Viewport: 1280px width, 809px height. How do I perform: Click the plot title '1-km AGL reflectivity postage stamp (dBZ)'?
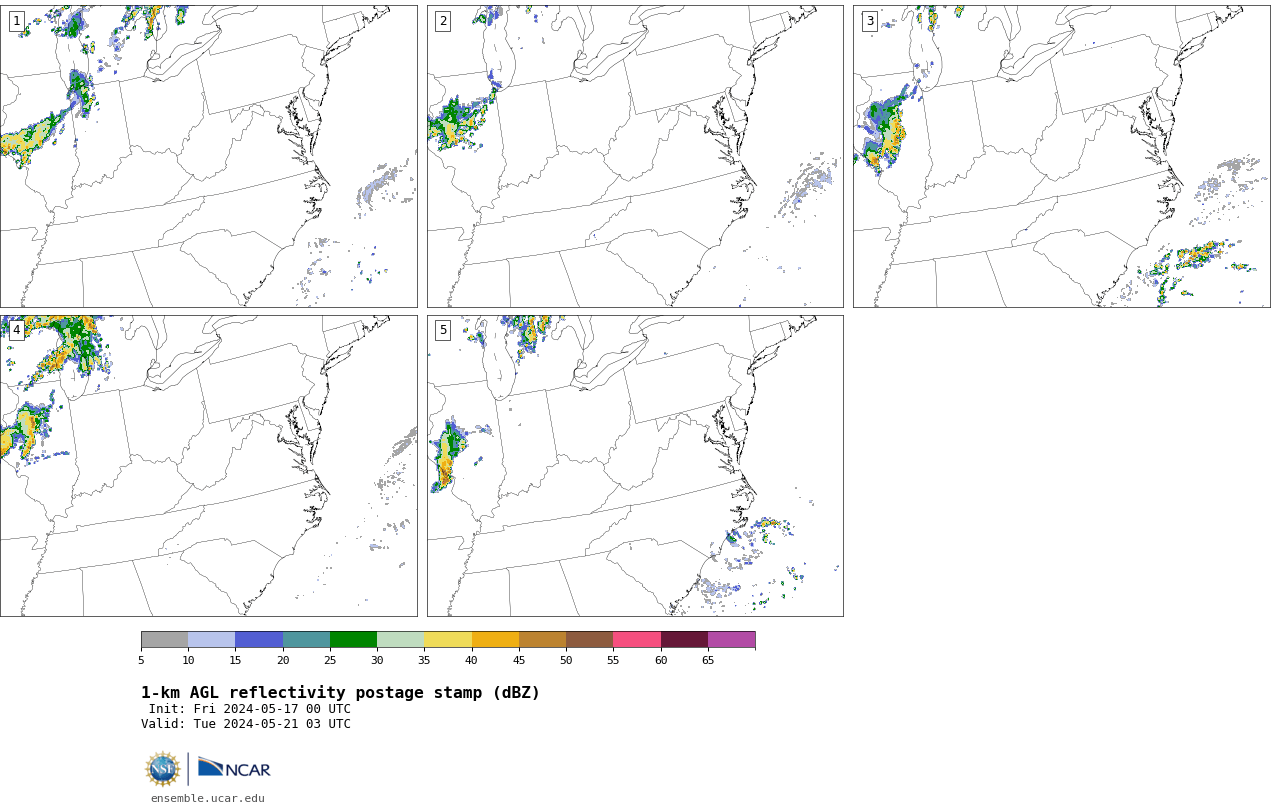point(340,693)
